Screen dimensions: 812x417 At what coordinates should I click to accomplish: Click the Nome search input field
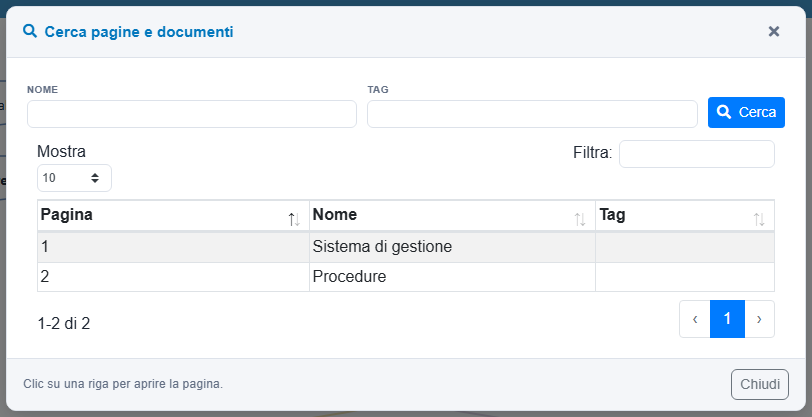click(x=192, y=114)
